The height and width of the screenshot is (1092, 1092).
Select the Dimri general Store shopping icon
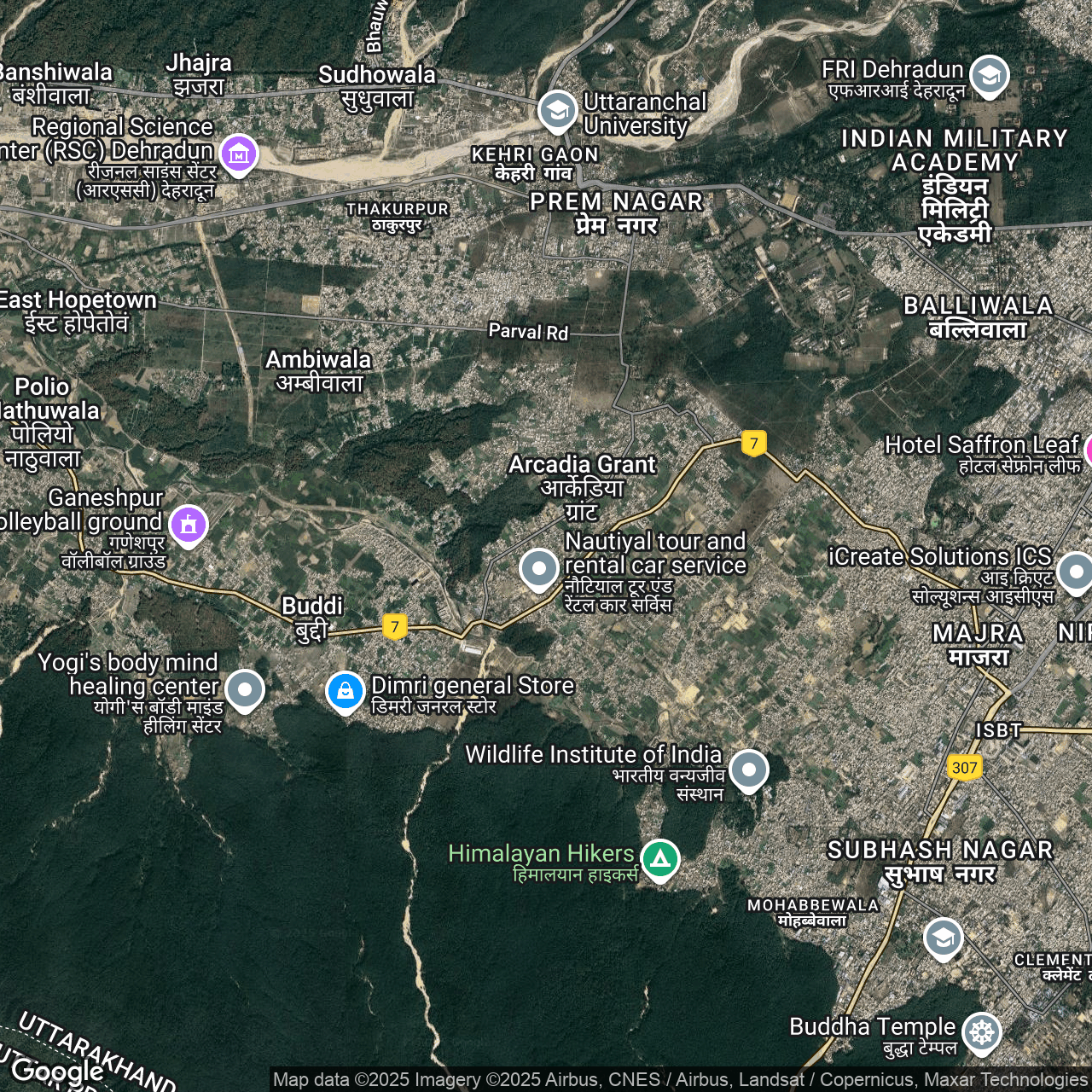coord(346,691)
